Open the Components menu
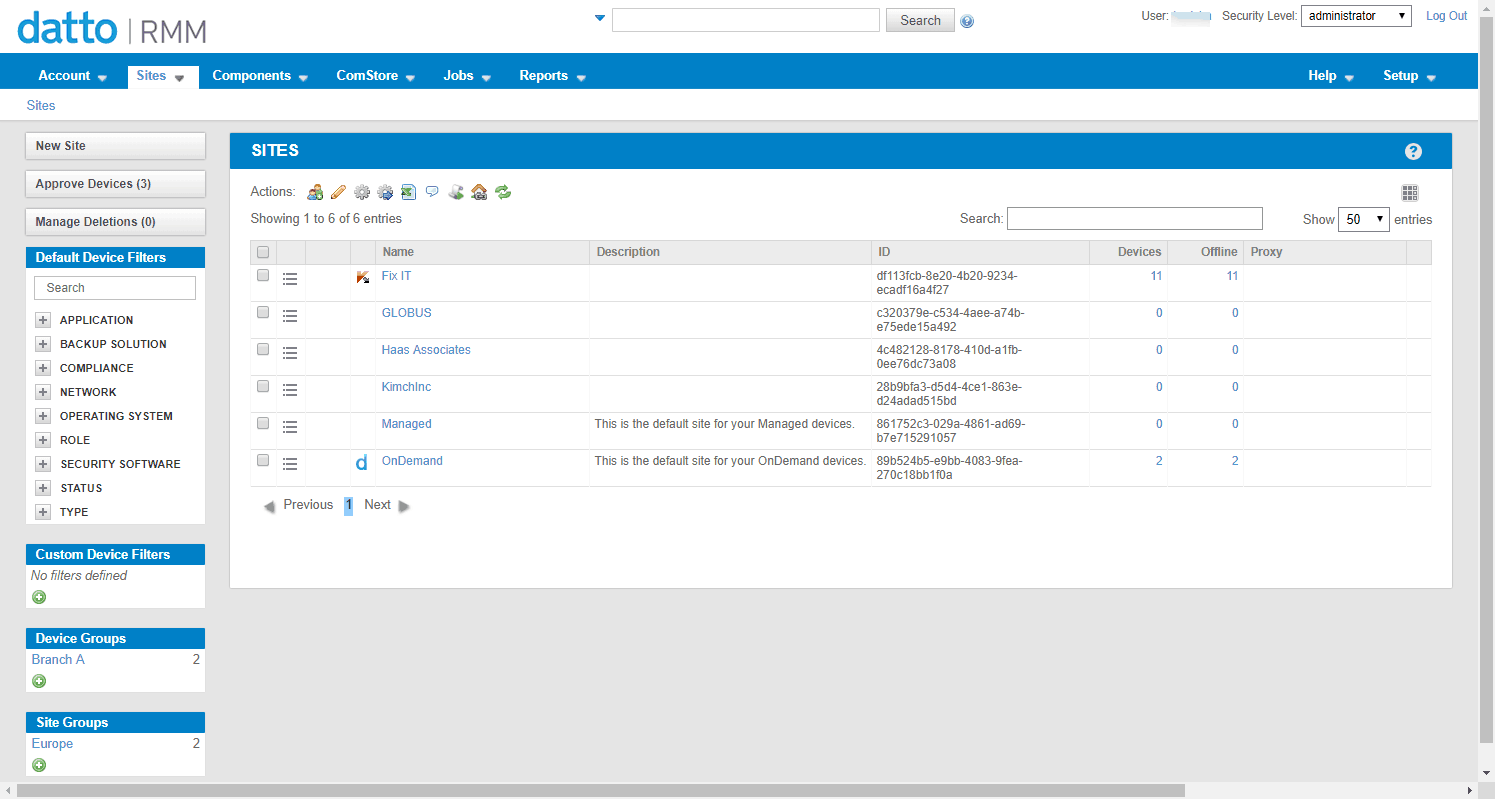The width and height of the screenshot is (1495, 799). click(260, 76)
